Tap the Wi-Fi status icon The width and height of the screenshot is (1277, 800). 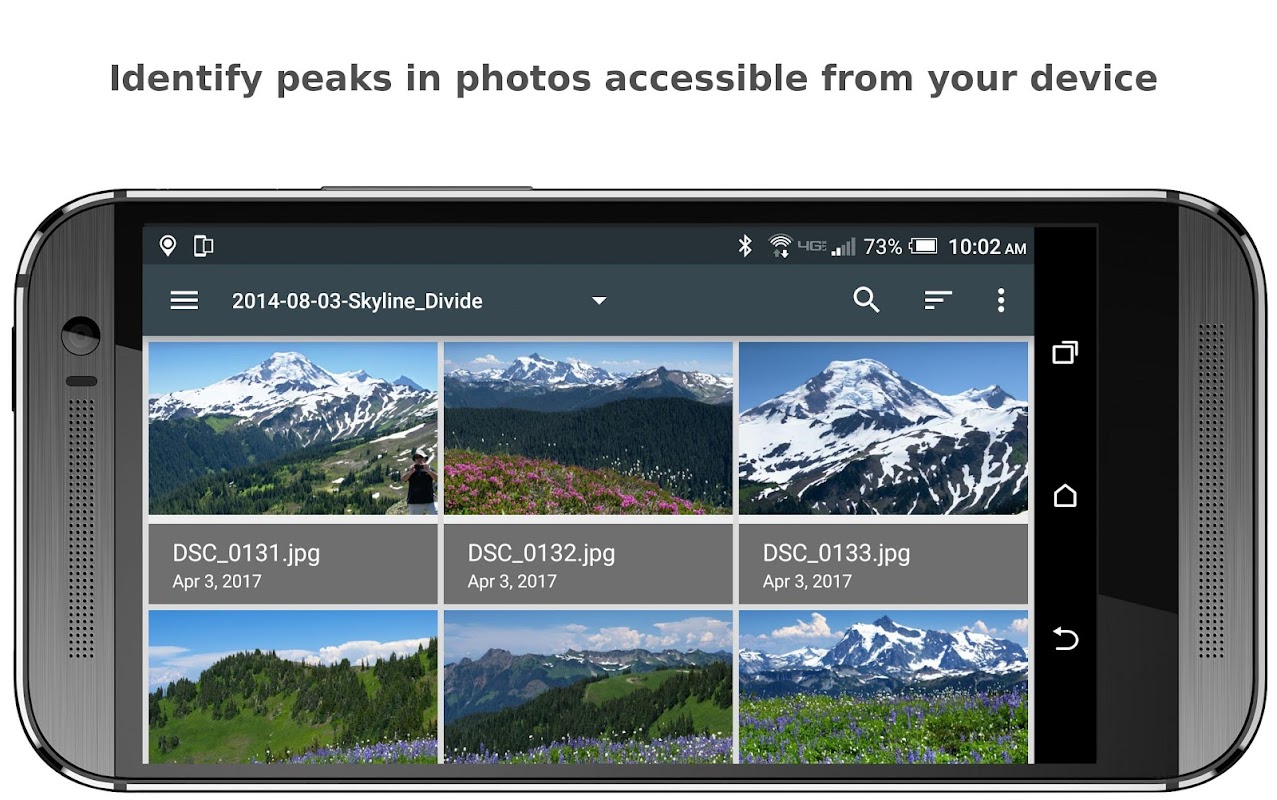[780, 246]
